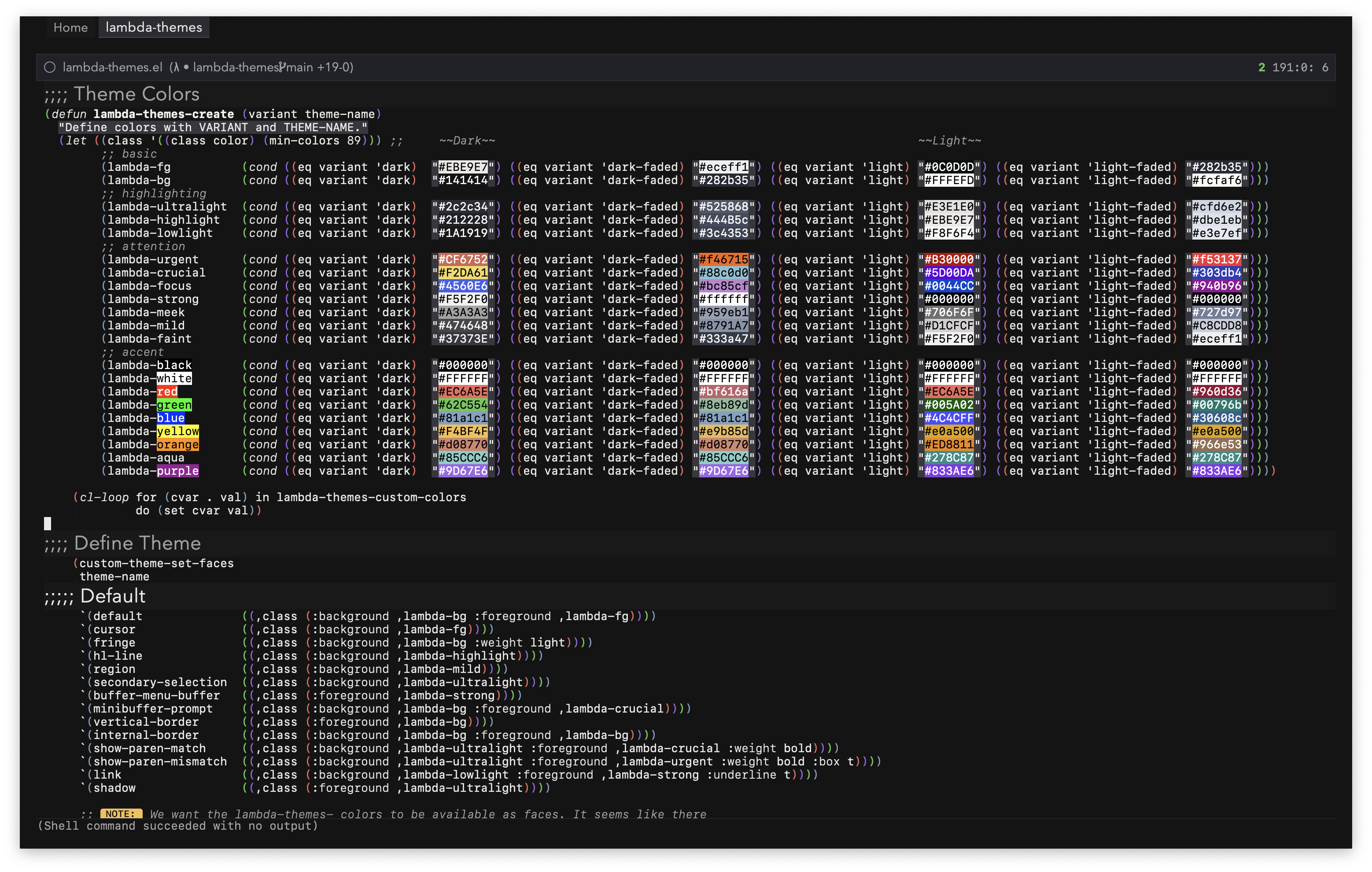Viewport: 1372px width, 872px height.
Task: Click the git branch icon before main
Action: point(283,67)
